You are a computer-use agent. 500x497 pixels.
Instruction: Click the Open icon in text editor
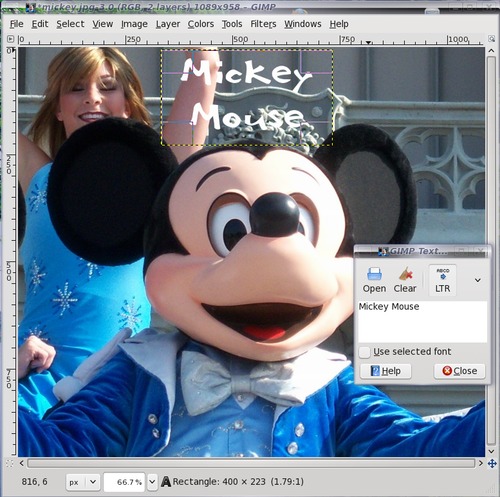[x=374, y=280]
